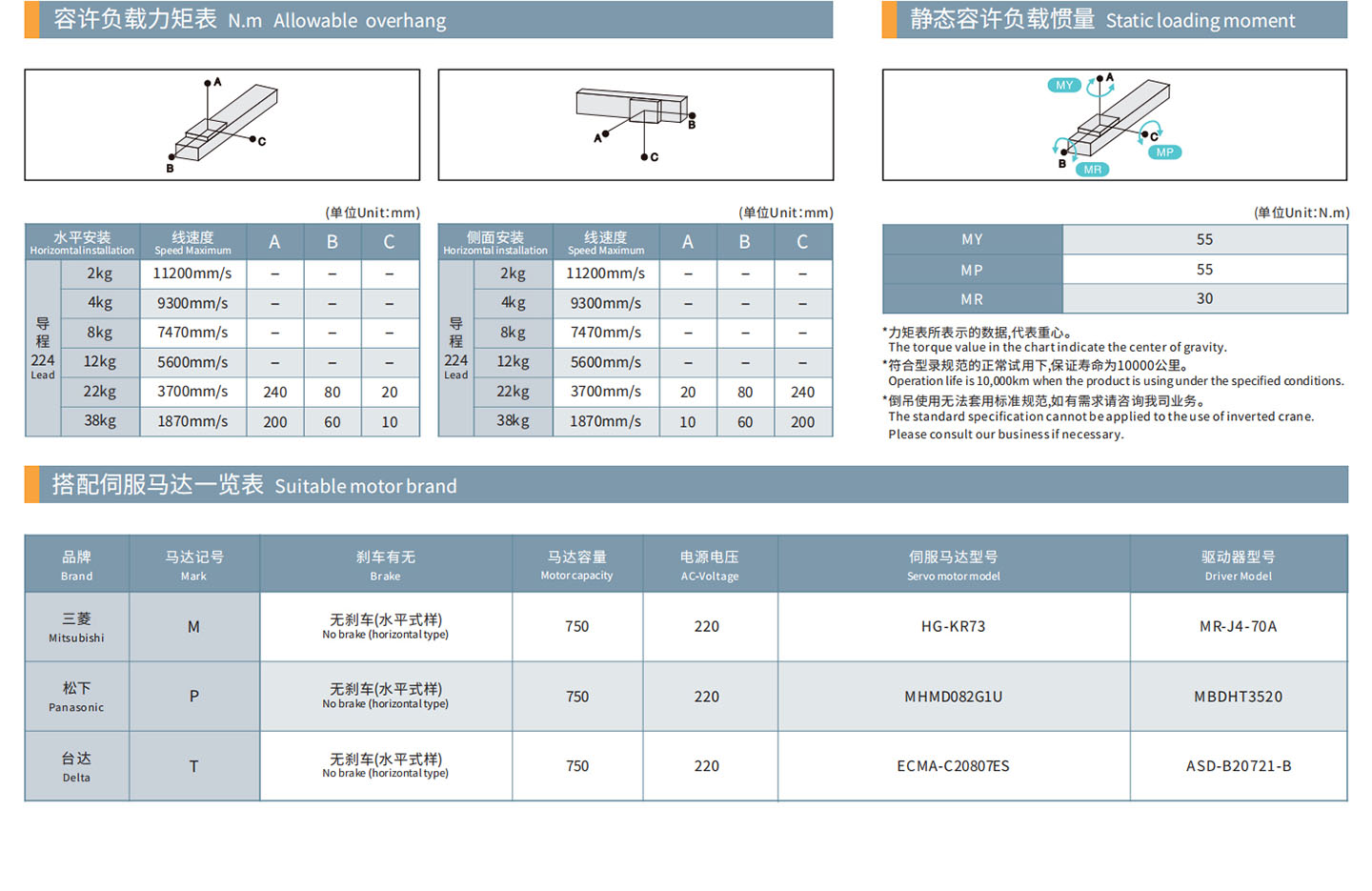The height and width of the screenshot is (891, 1372).
Task: Click the Lead 224 cell in side table
Action: tap(456, 348)
